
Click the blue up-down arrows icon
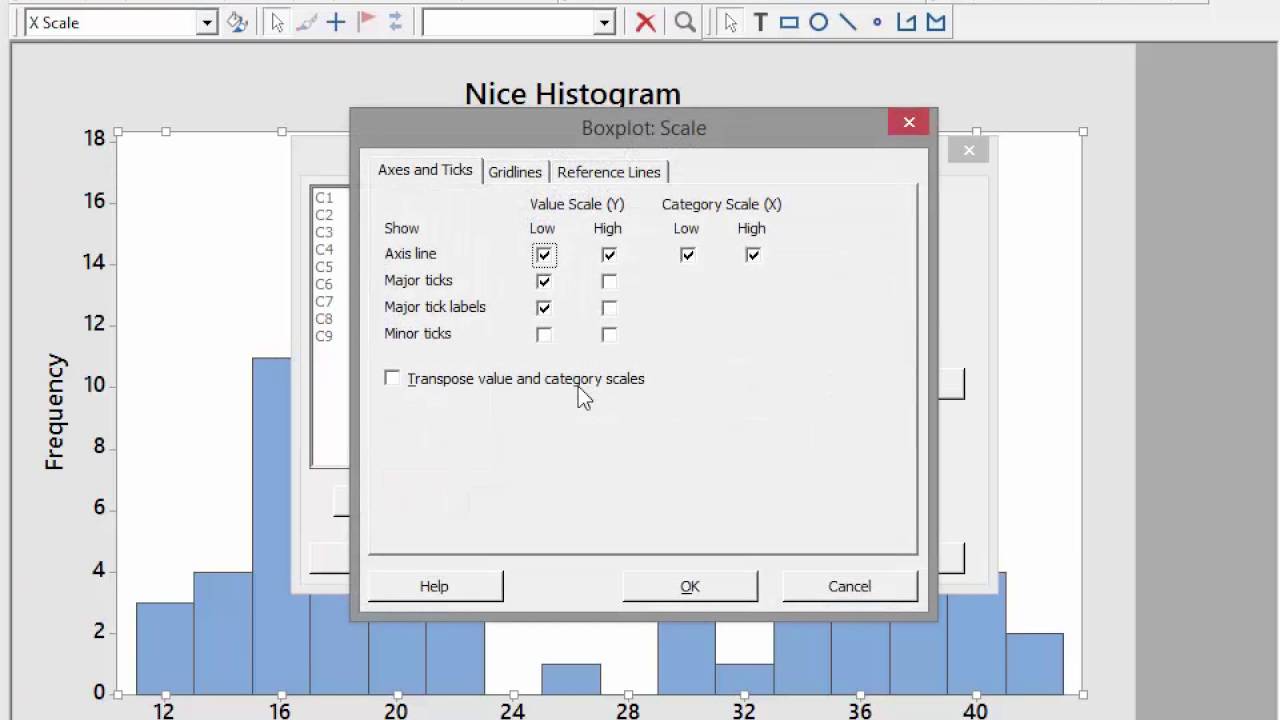[x=395, y=22]
